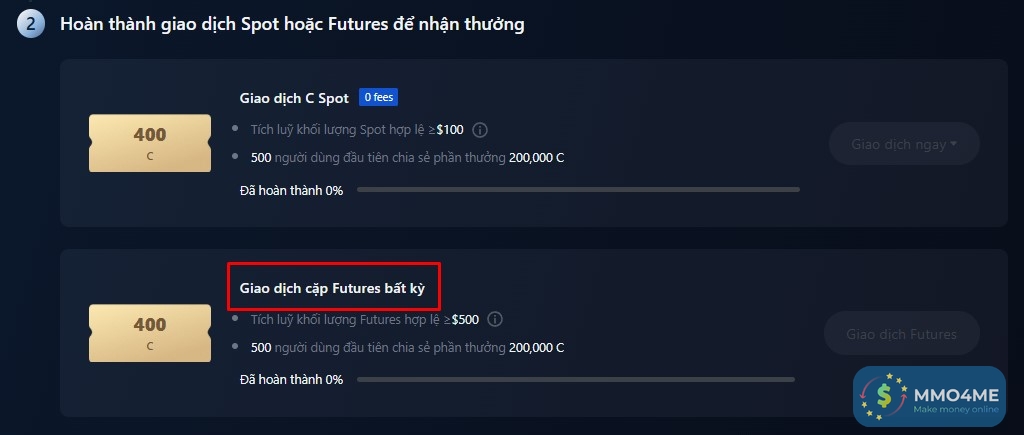
Task: Click the Spot 200,000 C reward sharing line
Action: [x=407, y=158]
